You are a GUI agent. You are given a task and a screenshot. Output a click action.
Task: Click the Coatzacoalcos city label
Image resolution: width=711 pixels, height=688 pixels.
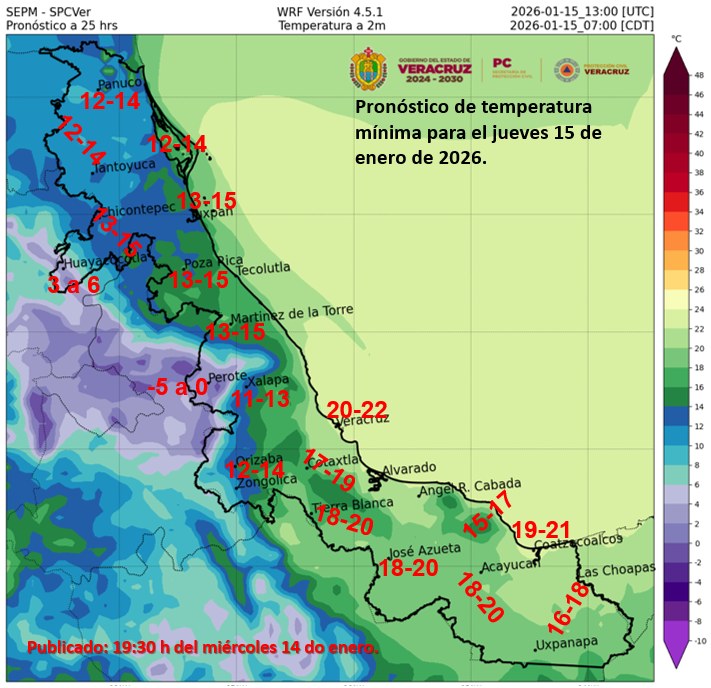(579, 541)
